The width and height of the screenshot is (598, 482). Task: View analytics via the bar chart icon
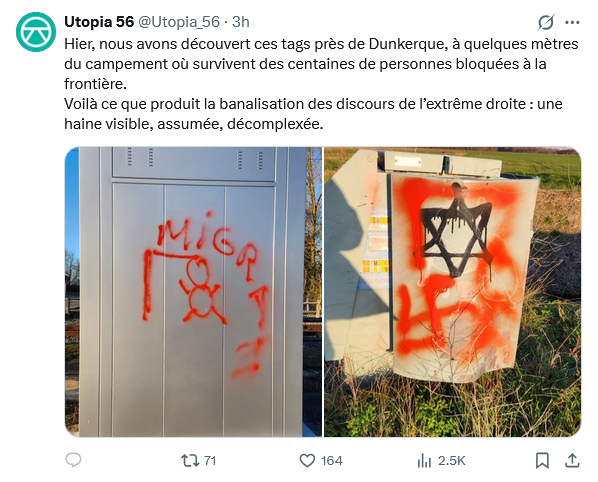click(424, 460)
